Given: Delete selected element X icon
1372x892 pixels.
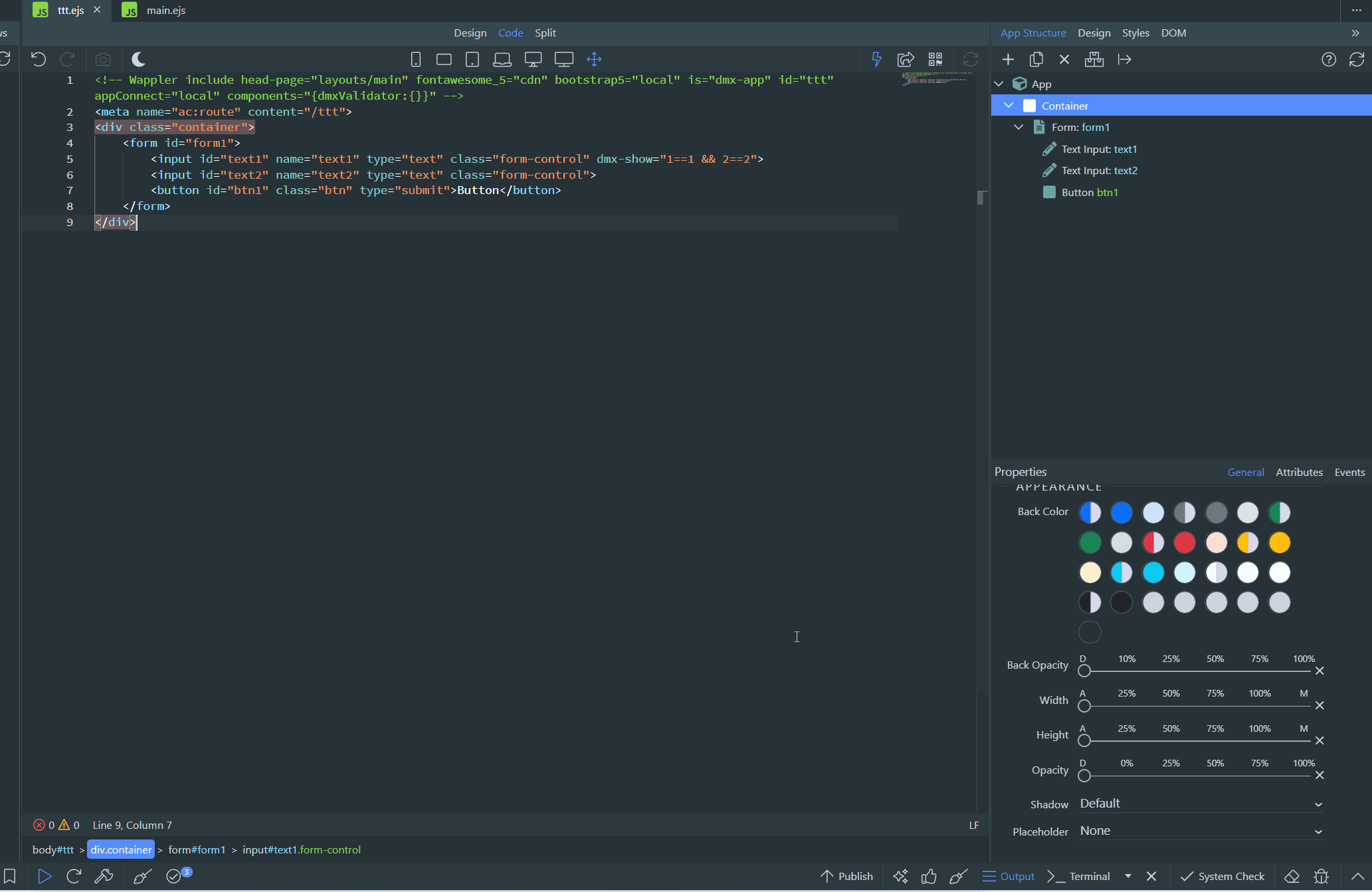Looking at the screenshot, I should (x=1064, y=59).
